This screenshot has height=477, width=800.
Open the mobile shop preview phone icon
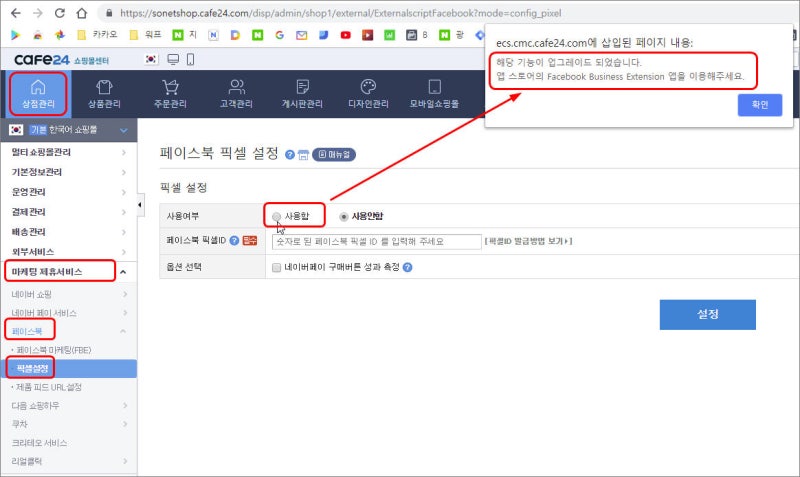pyautogui.click(x=190, y=60)
